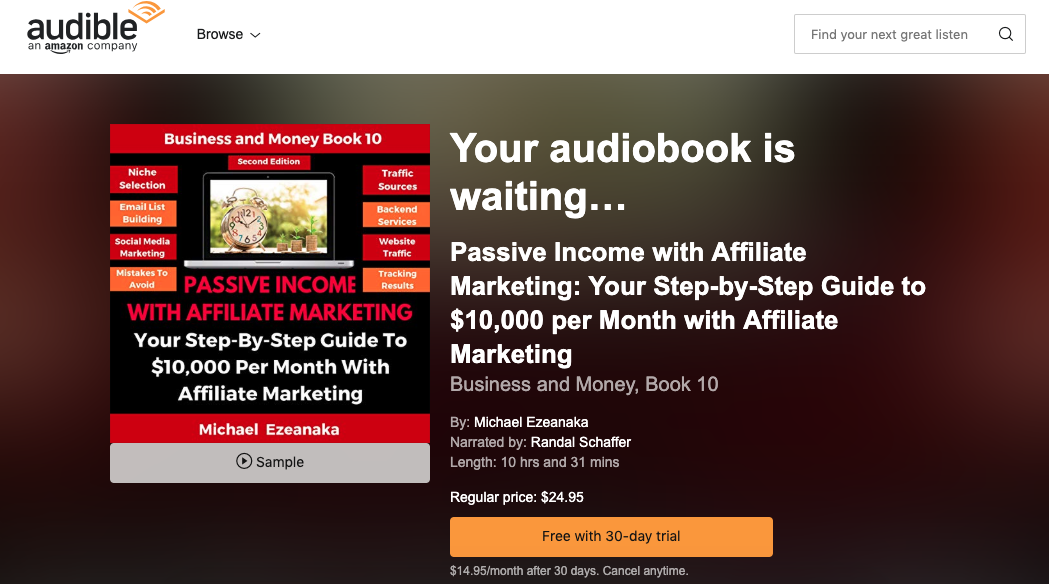Click 'Business and Money, Book 10' series text
This screenshot has width=1049, height=584.
pyautogui.click(x=584, y=384)
